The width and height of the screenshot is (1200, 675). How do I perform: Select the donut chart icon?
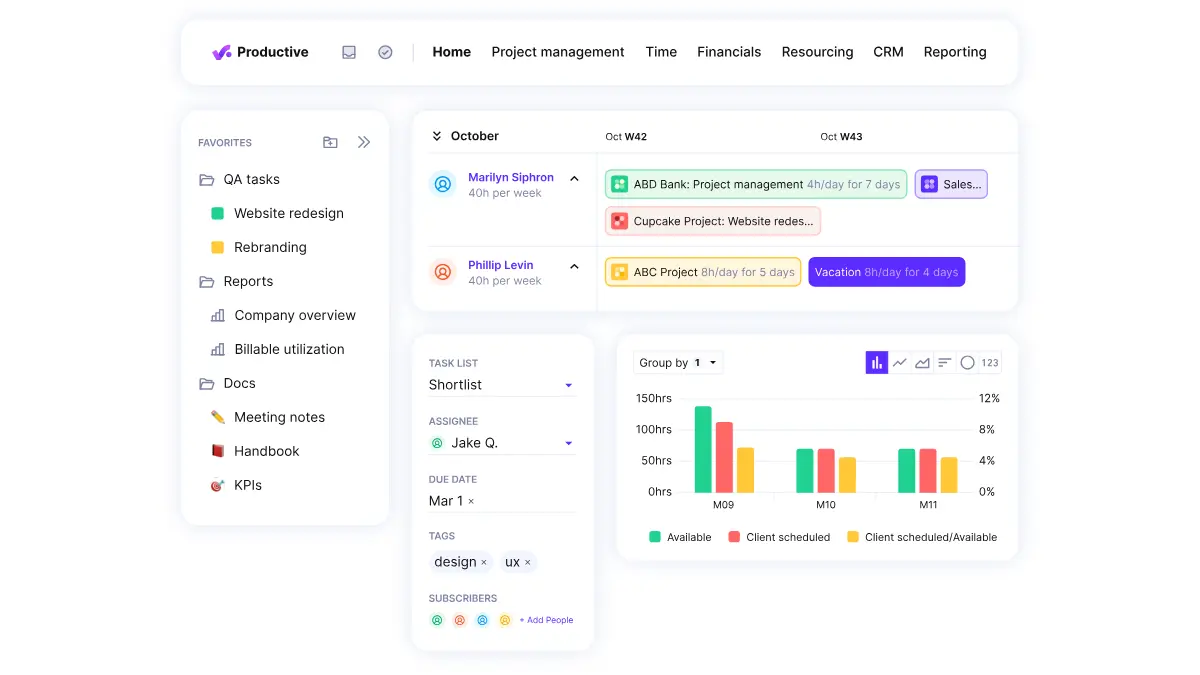pyautogui.click(x=968, y=362)
